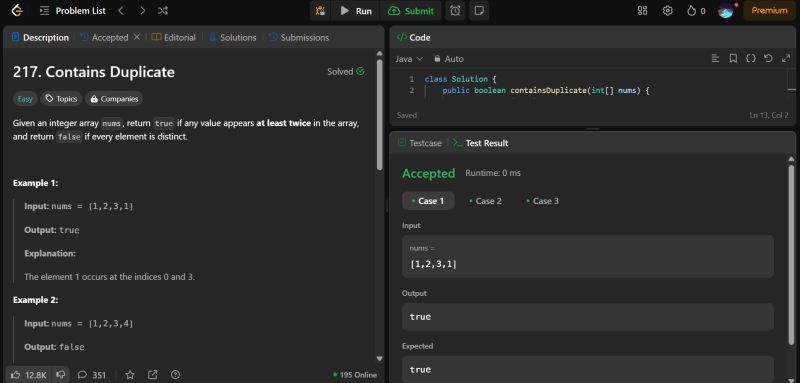
Task: Run the code
Action: [x=356, y=11]
